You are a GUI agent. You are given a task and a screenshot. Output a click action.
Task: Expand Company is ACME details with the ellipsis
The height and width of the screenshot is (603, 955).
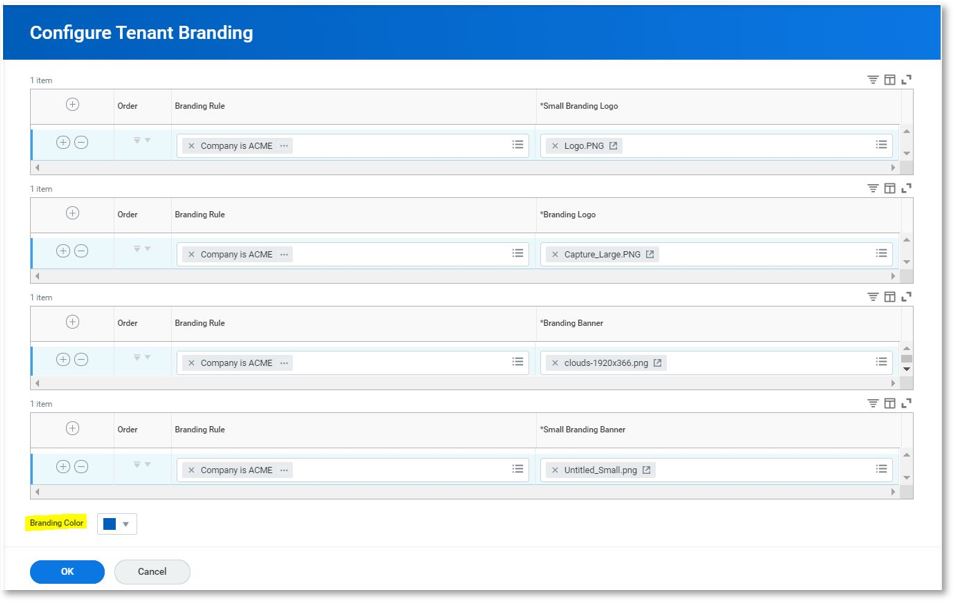[283, 144]
